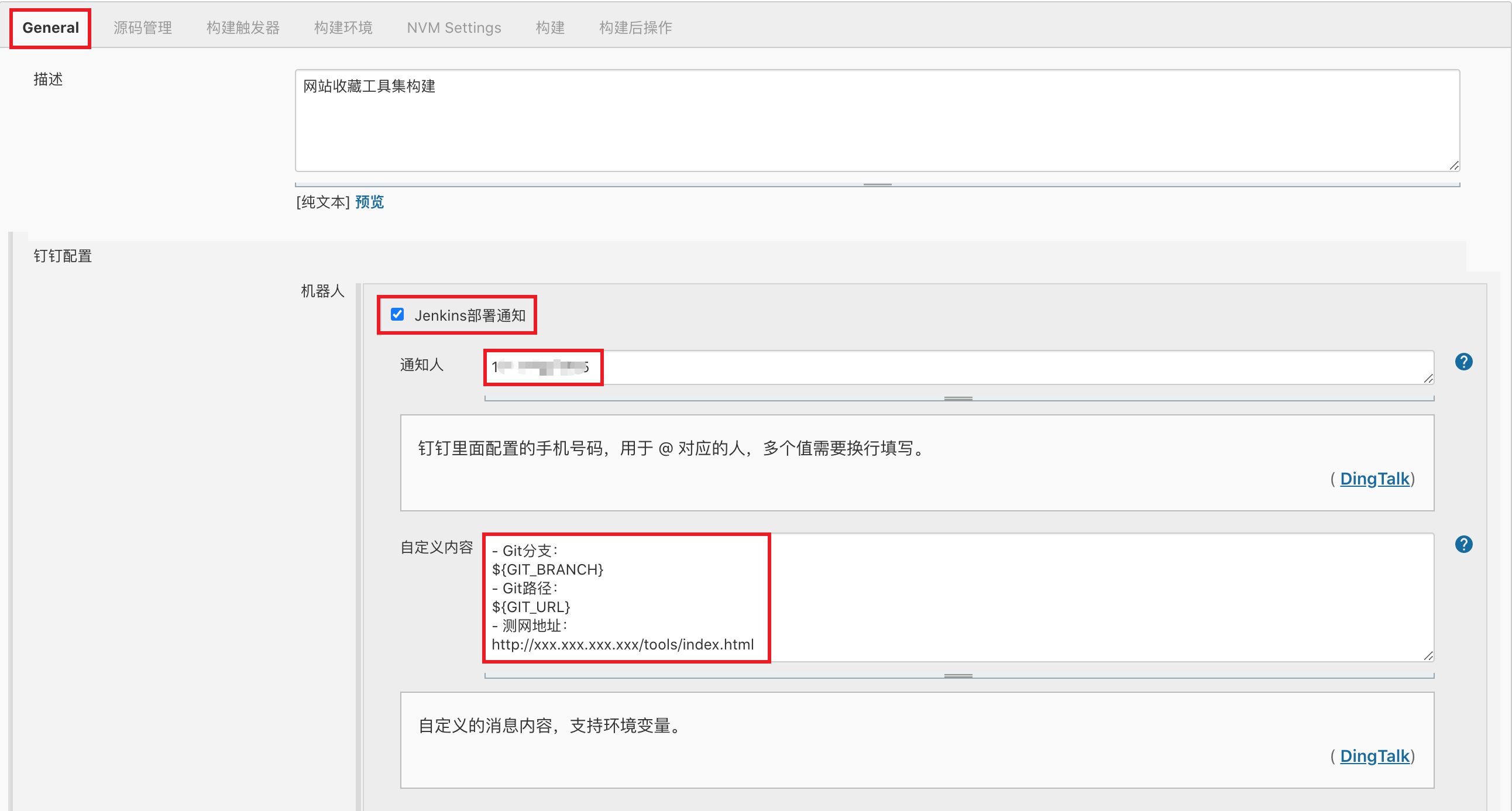Screen dimensions: 1512x811
Task: Click resize bar below 描述 textarea
Action: pyautogui.click(x=877, y=184)
